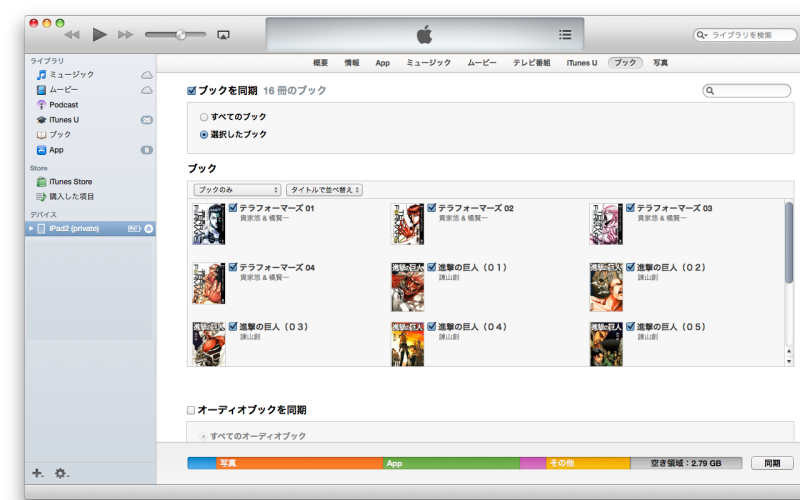Click the eject icon for iPad2
Image resolution: width=800 pixels, height=500 pixels.
click(148, 229)
